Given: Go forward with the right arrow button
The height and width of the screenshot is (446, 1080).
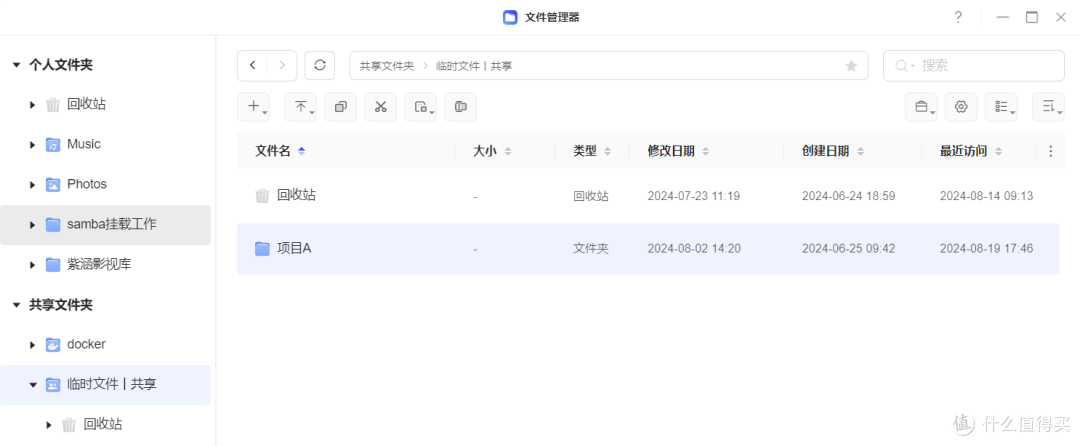Looking at the screenshot, I should tap(282, 65).
